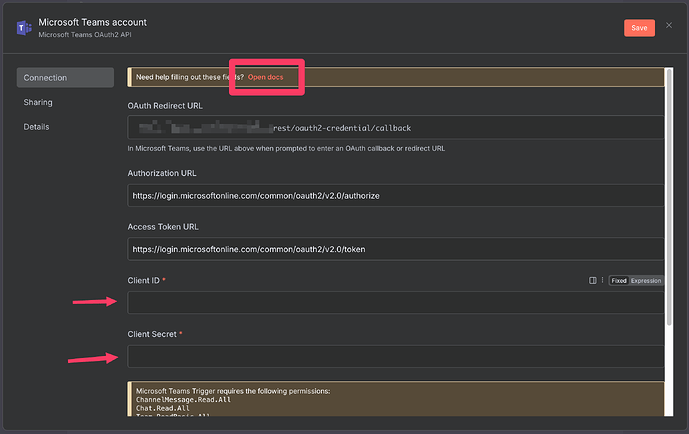Click the OAuth Redirect URL field

pyautogui.click(x=395, y=128)
